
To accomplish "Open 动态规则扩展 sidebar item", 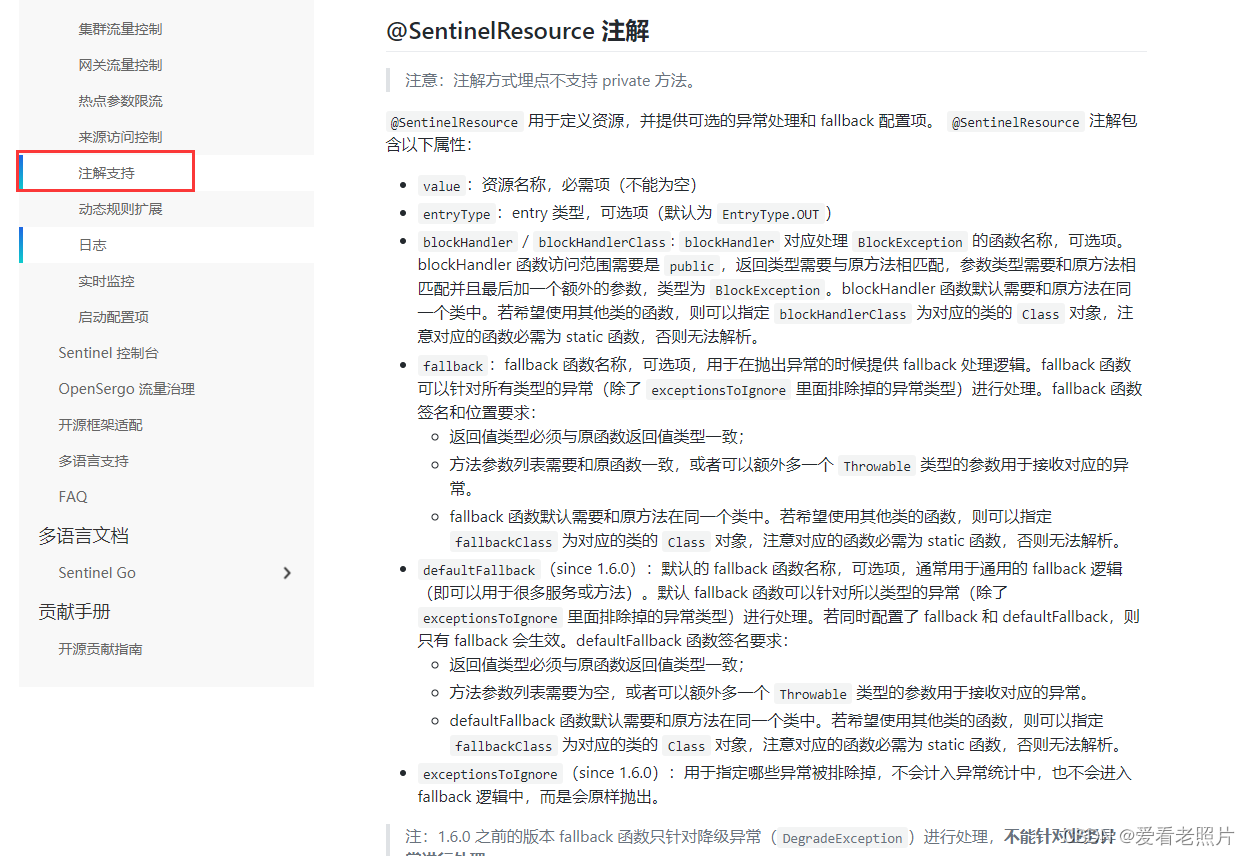I will pyautogui.click(x=120, y=209).
